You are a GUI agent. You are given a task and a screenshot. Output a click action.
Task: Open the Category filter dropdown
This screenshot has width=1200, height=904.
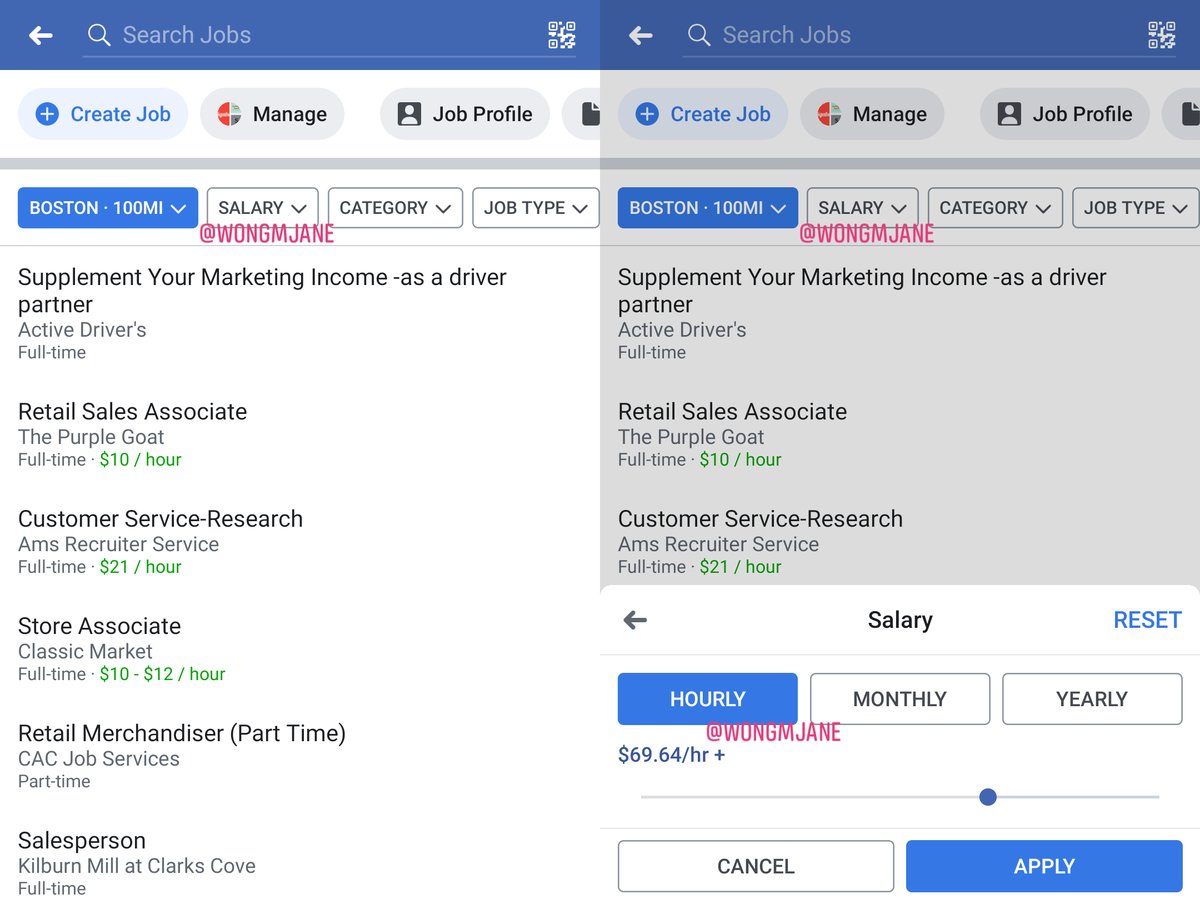[x=395, y=208]
